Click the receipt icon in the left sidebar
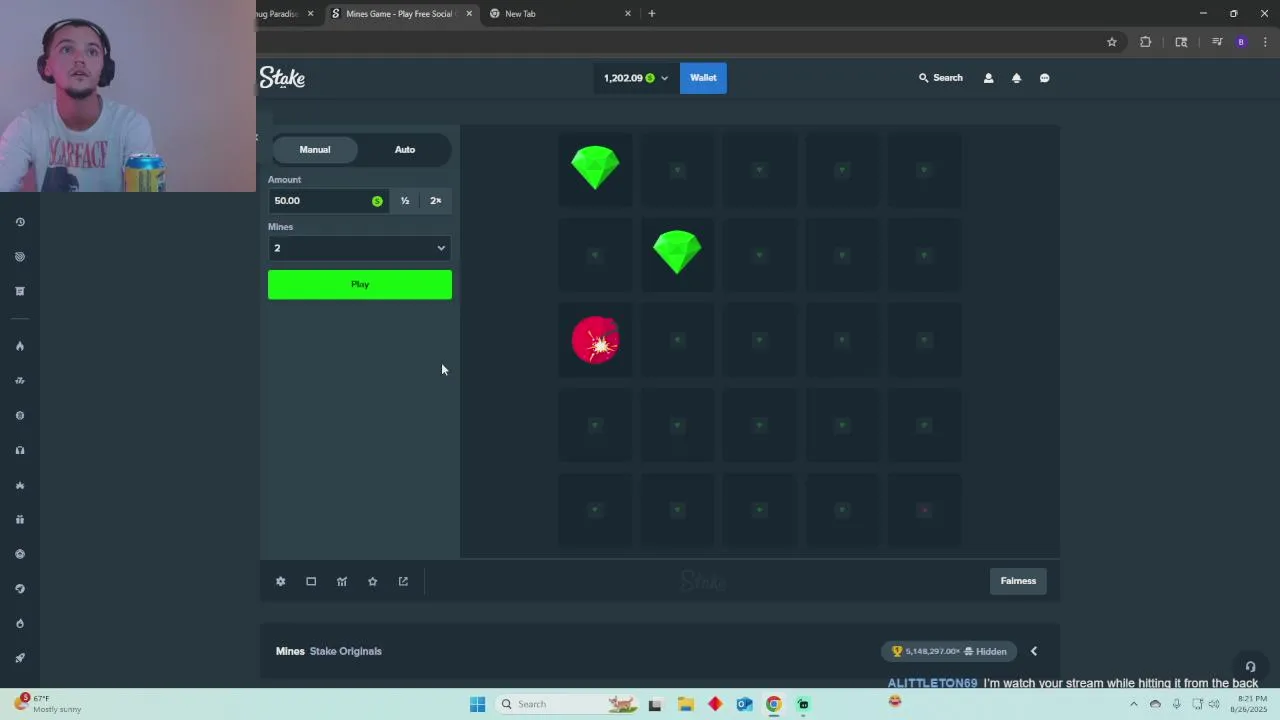 [x=20, y=291]
